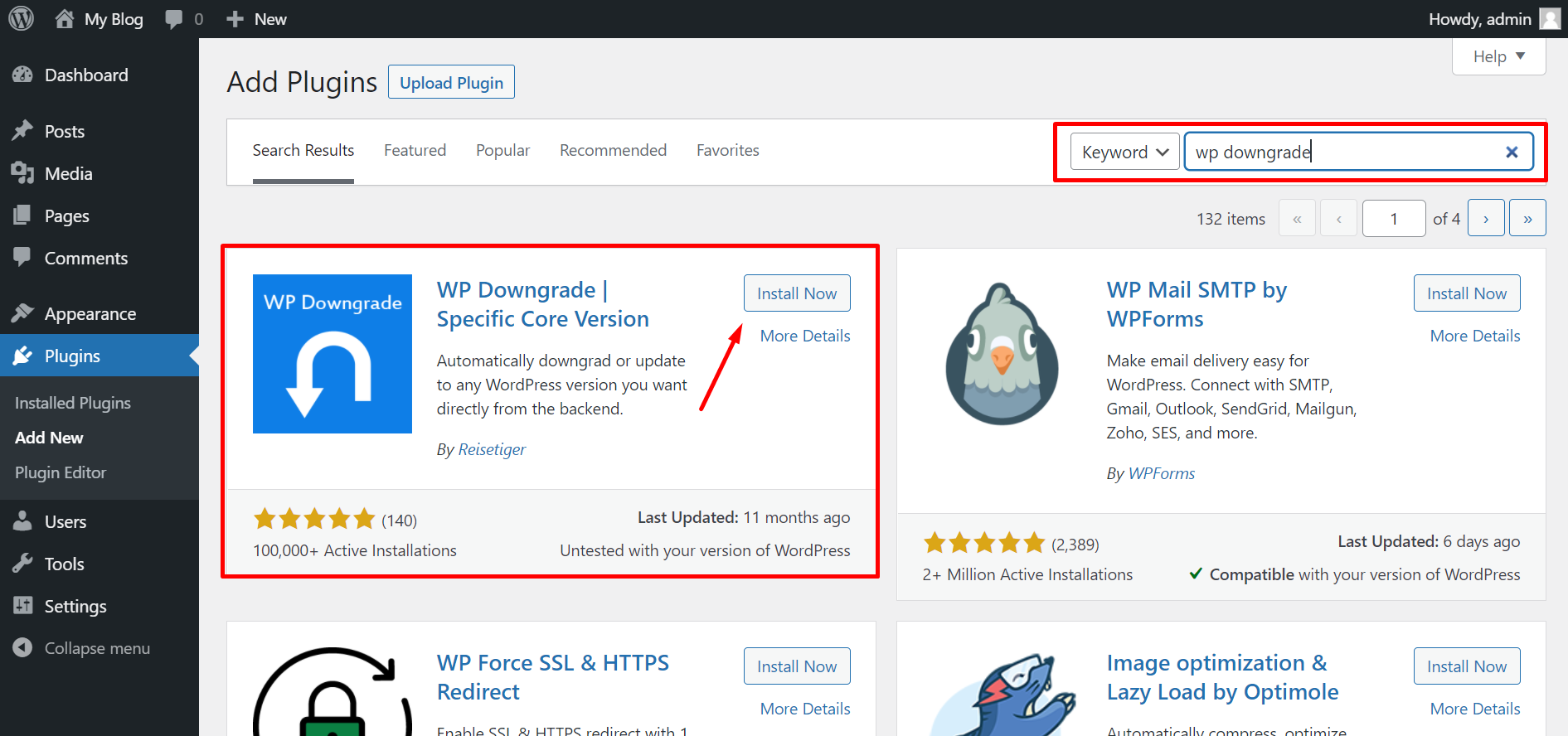Switch to the Search Results tab
The image size is (1568, 736).
(x=303, y=150)
